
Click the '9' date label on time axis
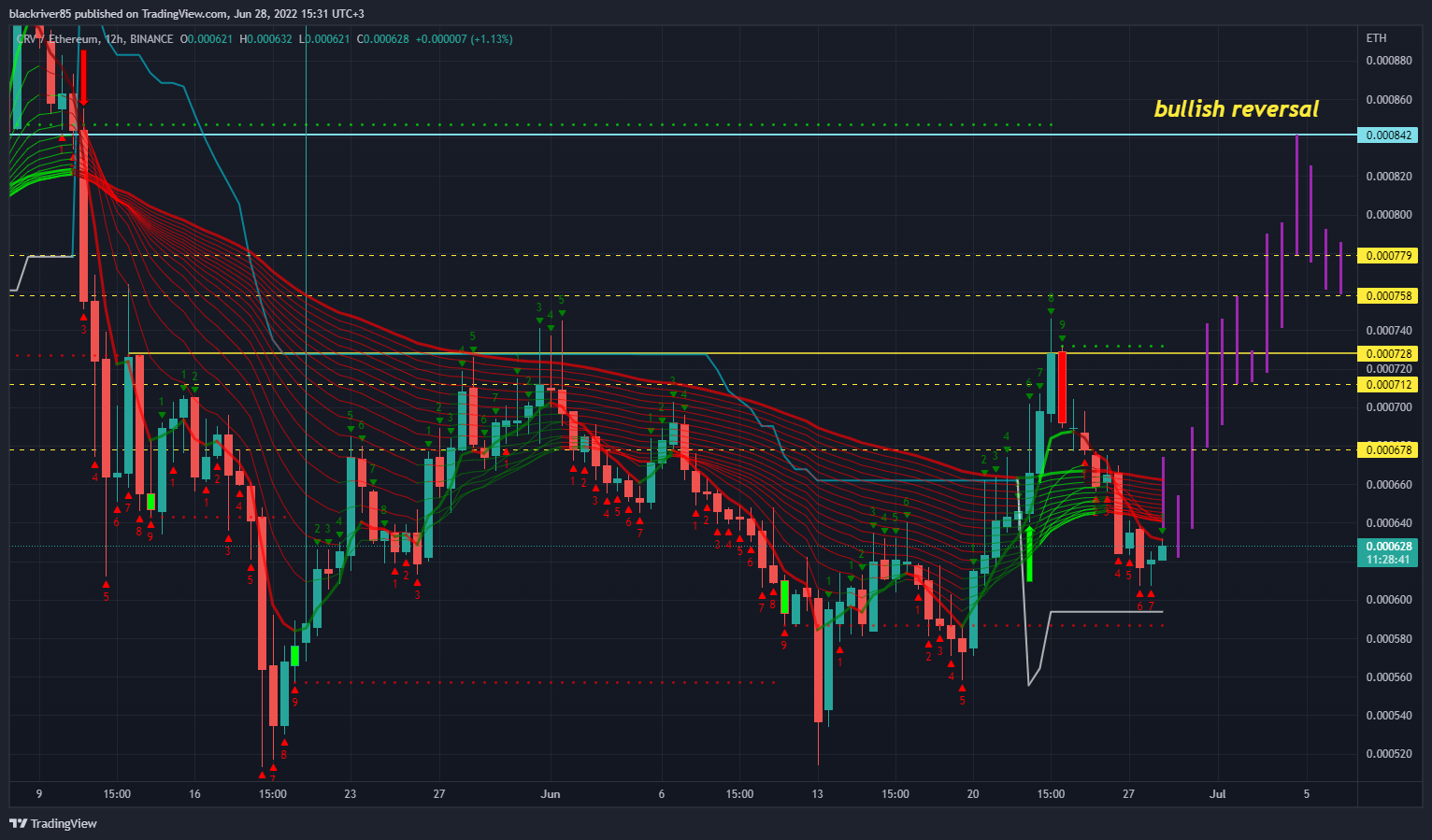click(39, 794)
